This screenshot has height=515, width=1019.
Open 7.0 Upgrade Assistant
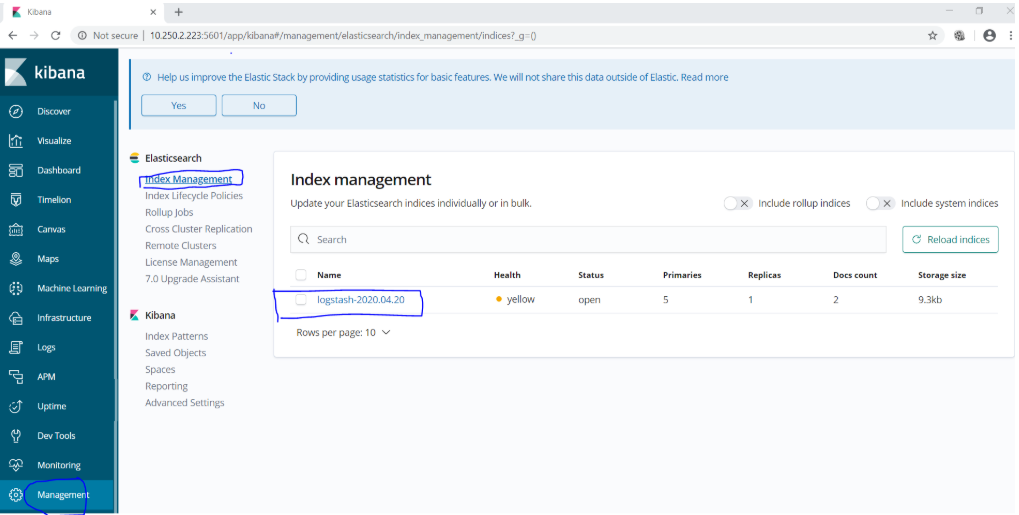coord(192,279)
